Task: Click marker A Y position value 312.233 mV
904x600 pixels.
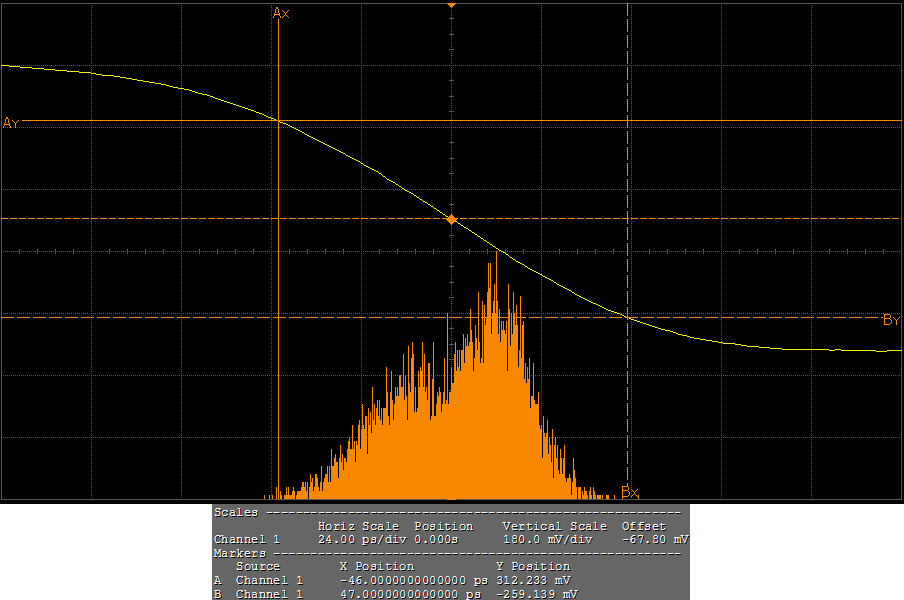Action: pos(533,580)
